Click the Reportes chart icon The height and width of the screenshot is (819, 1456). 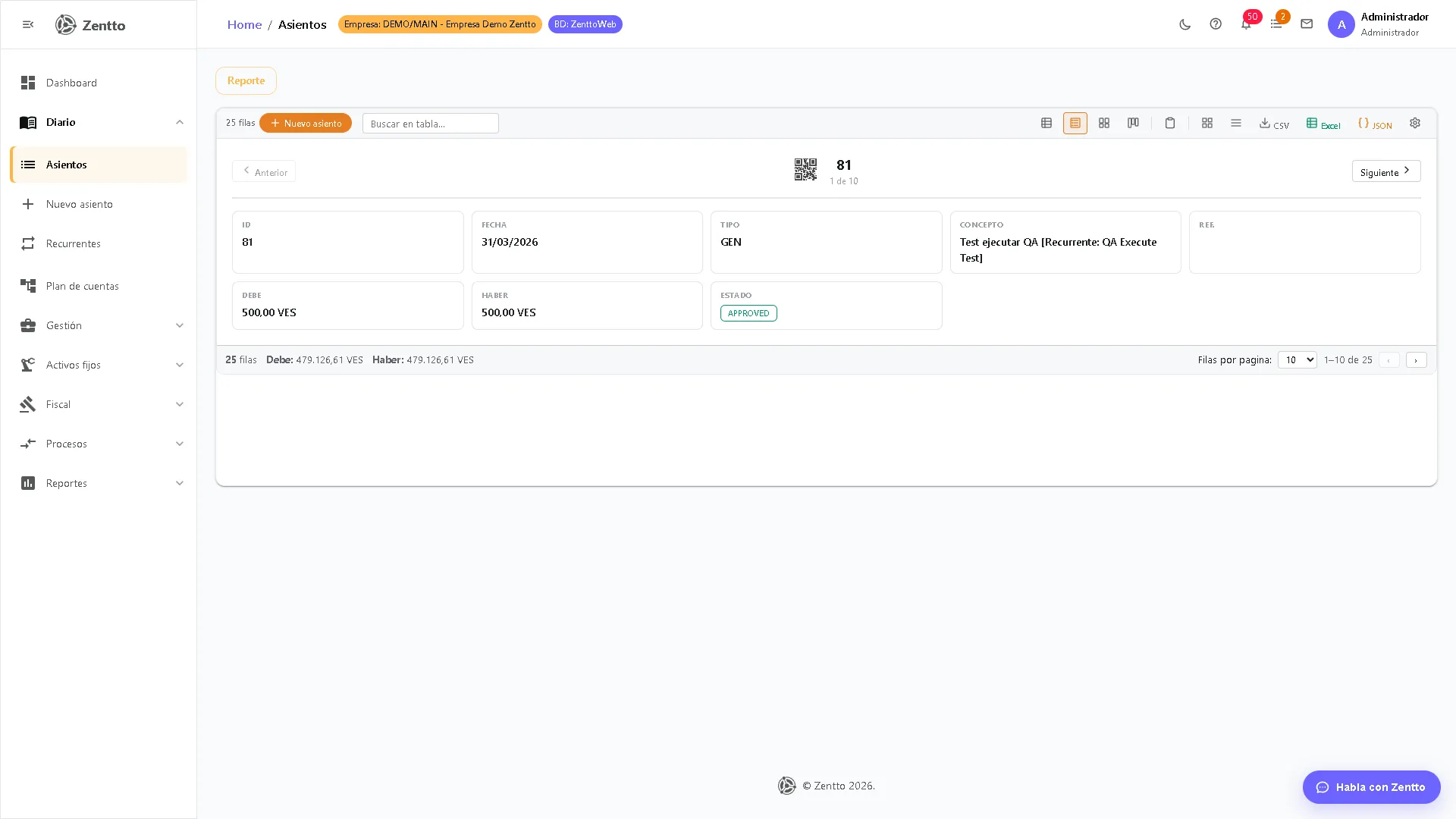point(28,483)
